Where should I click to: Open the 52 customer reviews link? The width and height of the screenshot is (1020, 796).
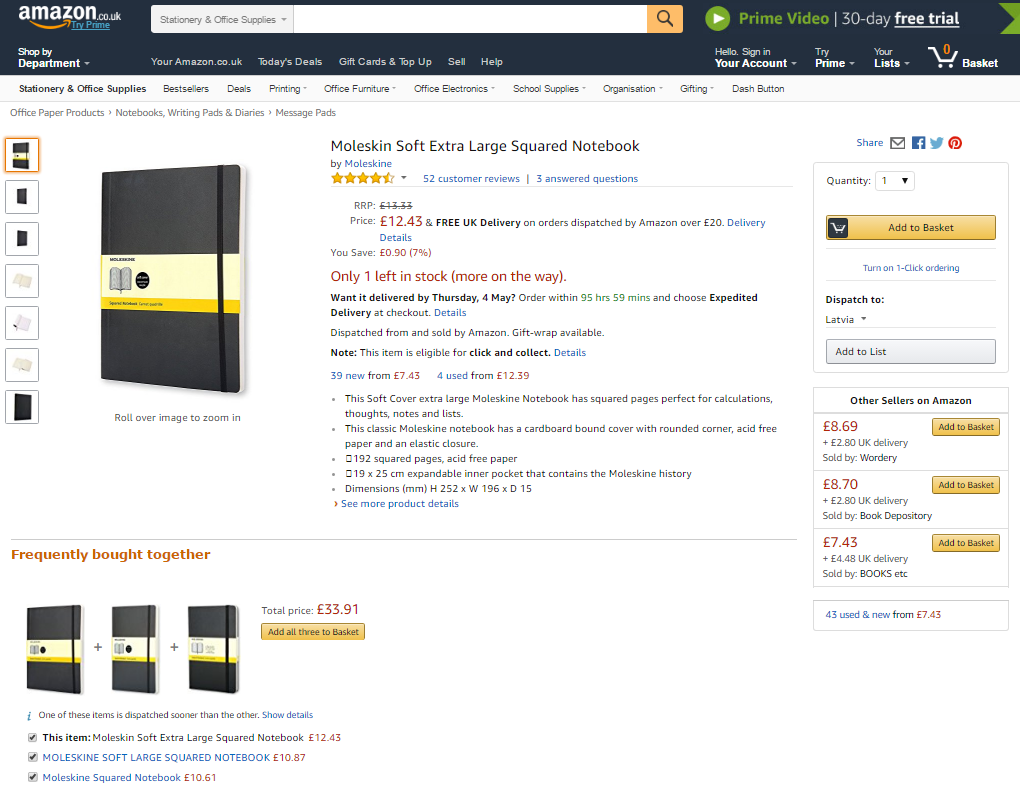coord(472,179)
